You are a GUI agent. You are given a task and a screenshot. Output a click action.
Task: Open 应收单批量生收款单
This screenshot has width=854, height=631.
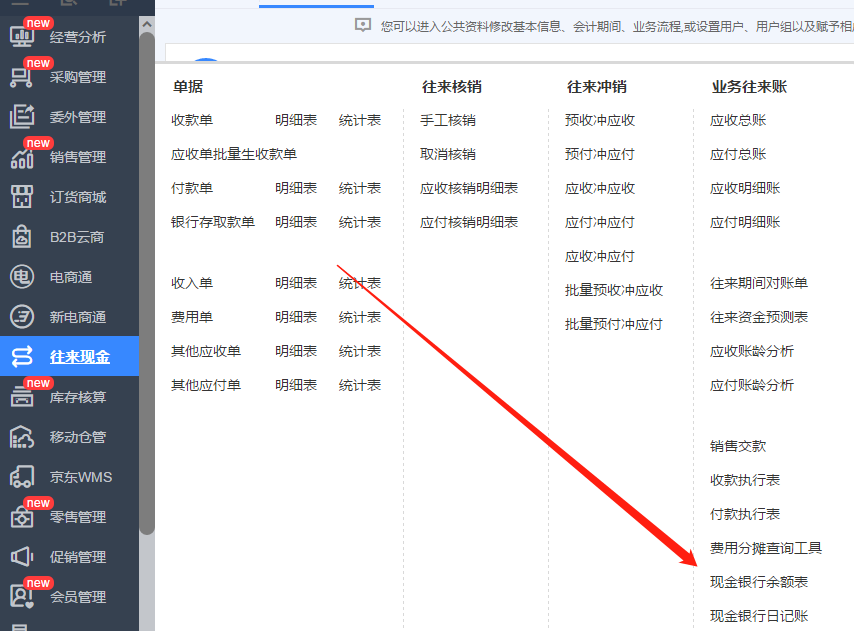pyautogui.click(x=234, y=154)
